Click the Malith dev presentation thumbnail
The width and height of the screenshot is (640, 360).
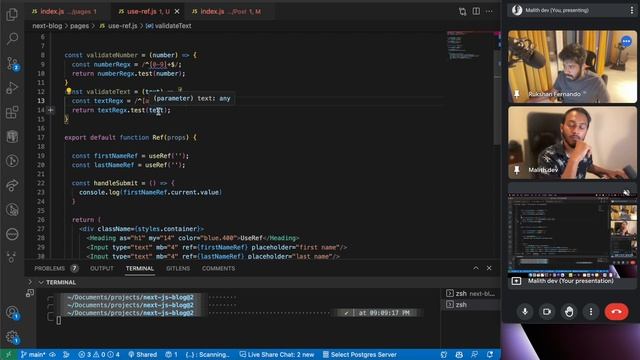pyautogui.click(x=572, y=236)
